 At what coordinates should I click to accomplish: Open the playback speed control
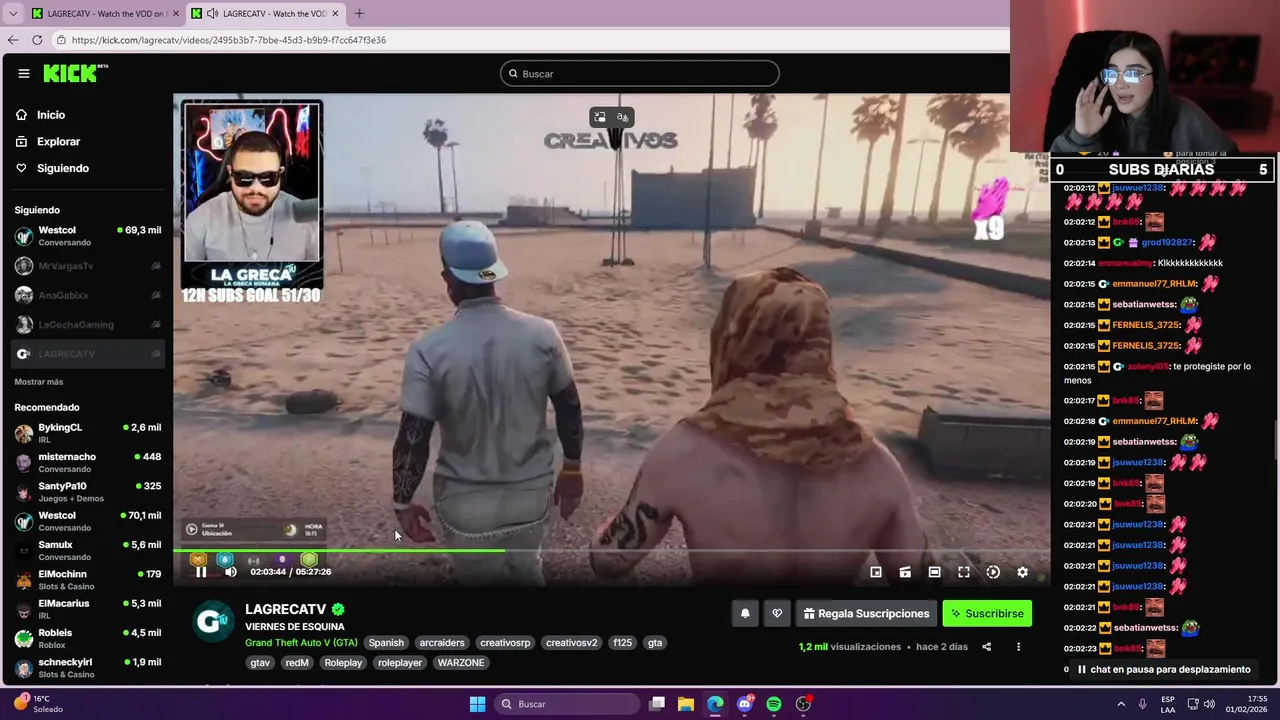pyautogui.click(x=993, y=572)
